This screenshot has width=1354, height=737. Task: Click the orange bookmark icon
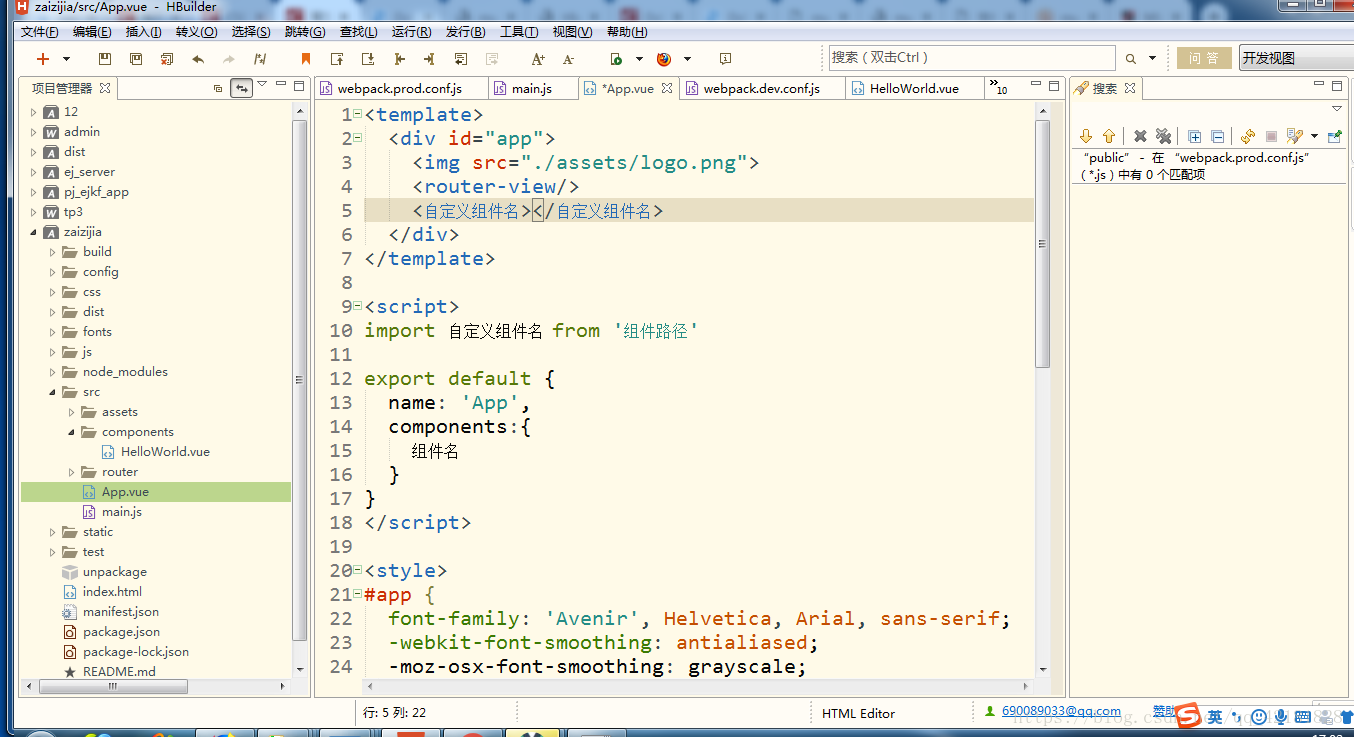point(306,59)
